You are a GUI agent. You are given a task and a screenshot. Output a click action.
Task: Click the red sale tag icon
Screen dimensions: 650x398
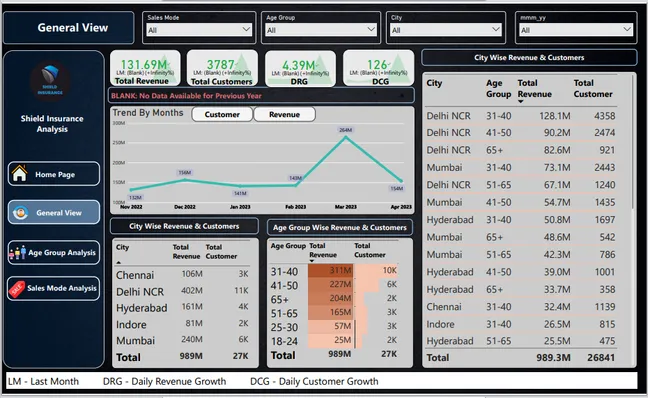pyautogui.click(x=17, y=289)
